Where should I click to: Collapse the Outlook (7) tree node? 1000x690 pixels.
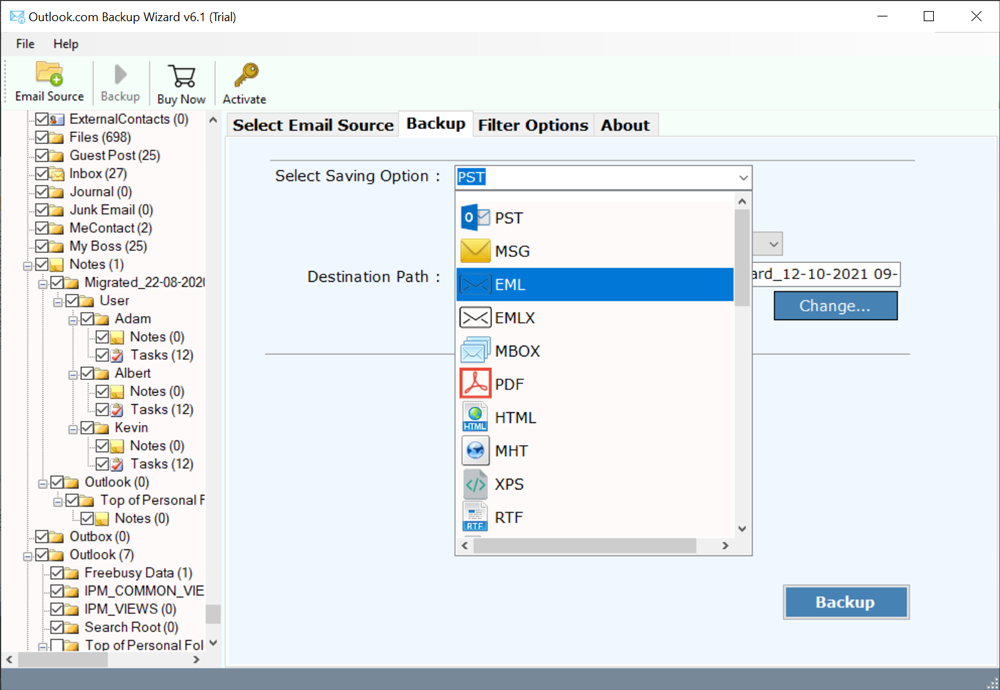27,557
